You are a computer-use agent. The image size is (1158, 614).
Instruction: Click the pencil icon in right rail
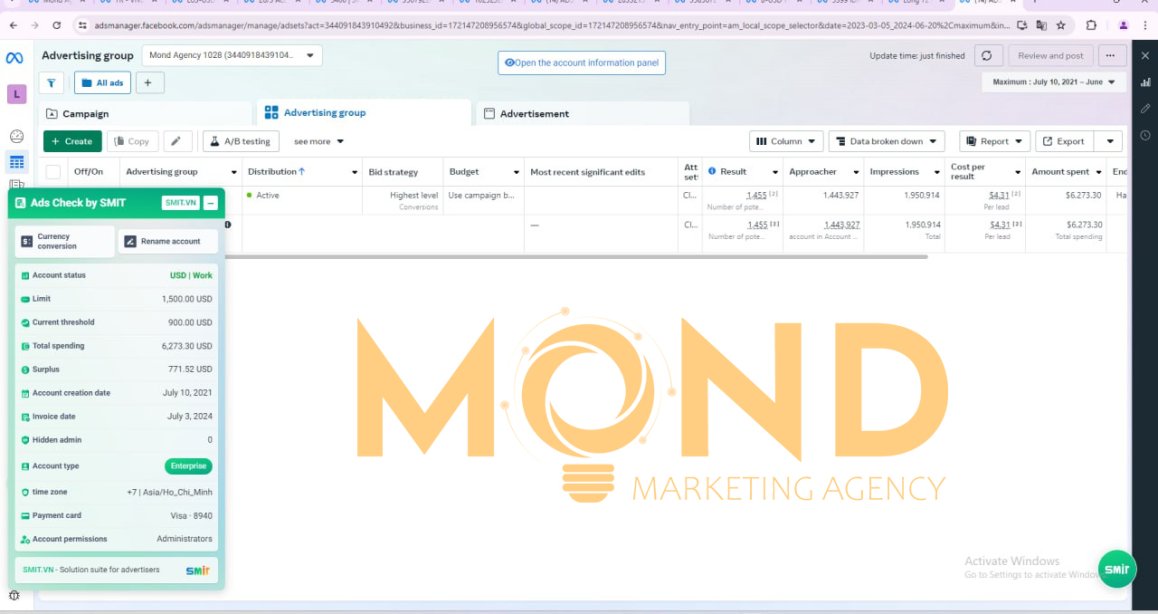click(1145, 109)
